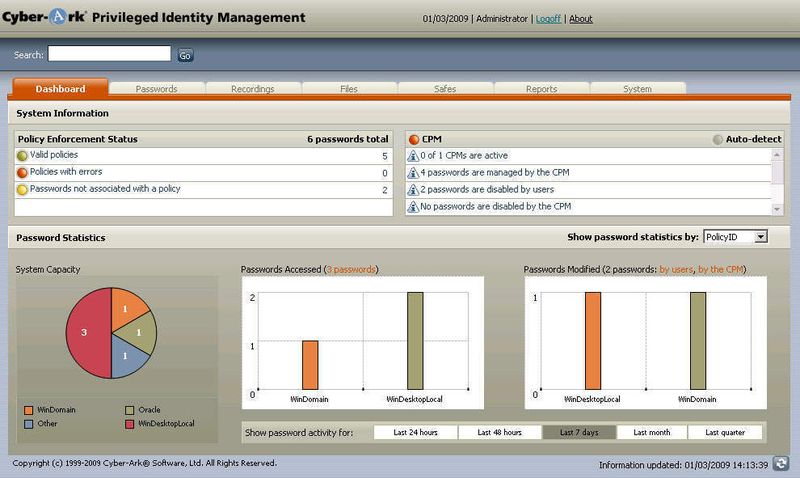Click the refresh icon beside Information updated
800x478 pixels.
click(781, 463)
